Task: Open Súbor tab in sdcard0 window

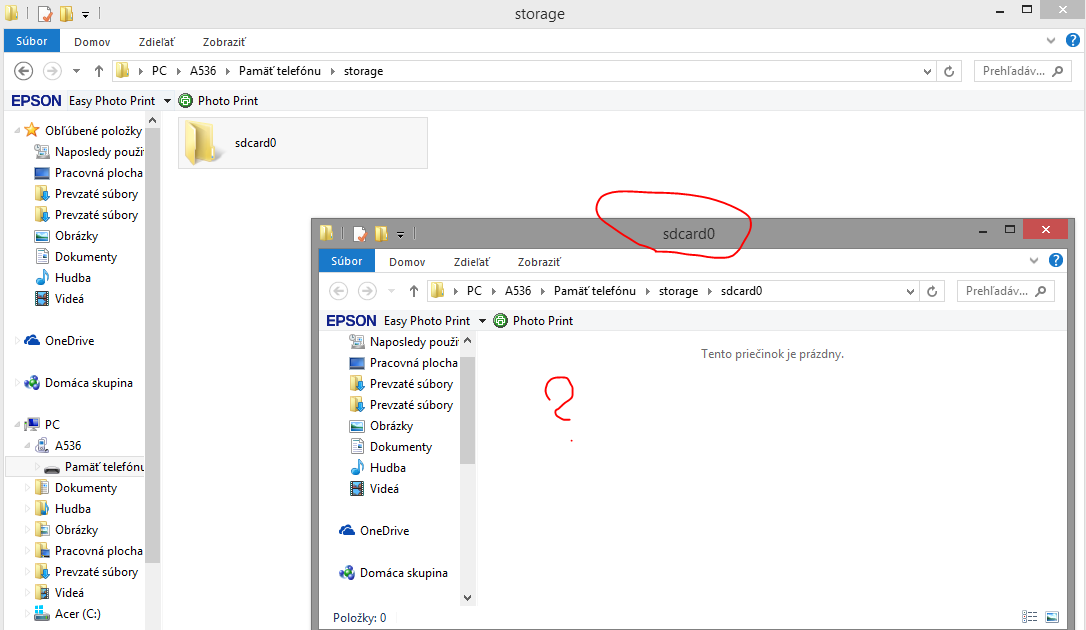Action: pyautogui.click(x=346, y=261)
